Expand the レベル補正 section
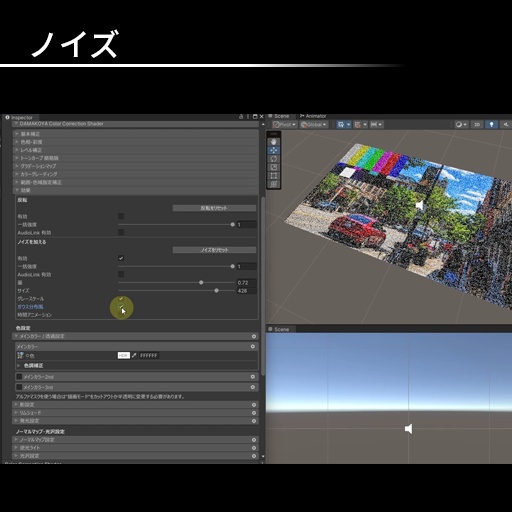512x512 pixels. pyautogui.click(x=136, y=150)
